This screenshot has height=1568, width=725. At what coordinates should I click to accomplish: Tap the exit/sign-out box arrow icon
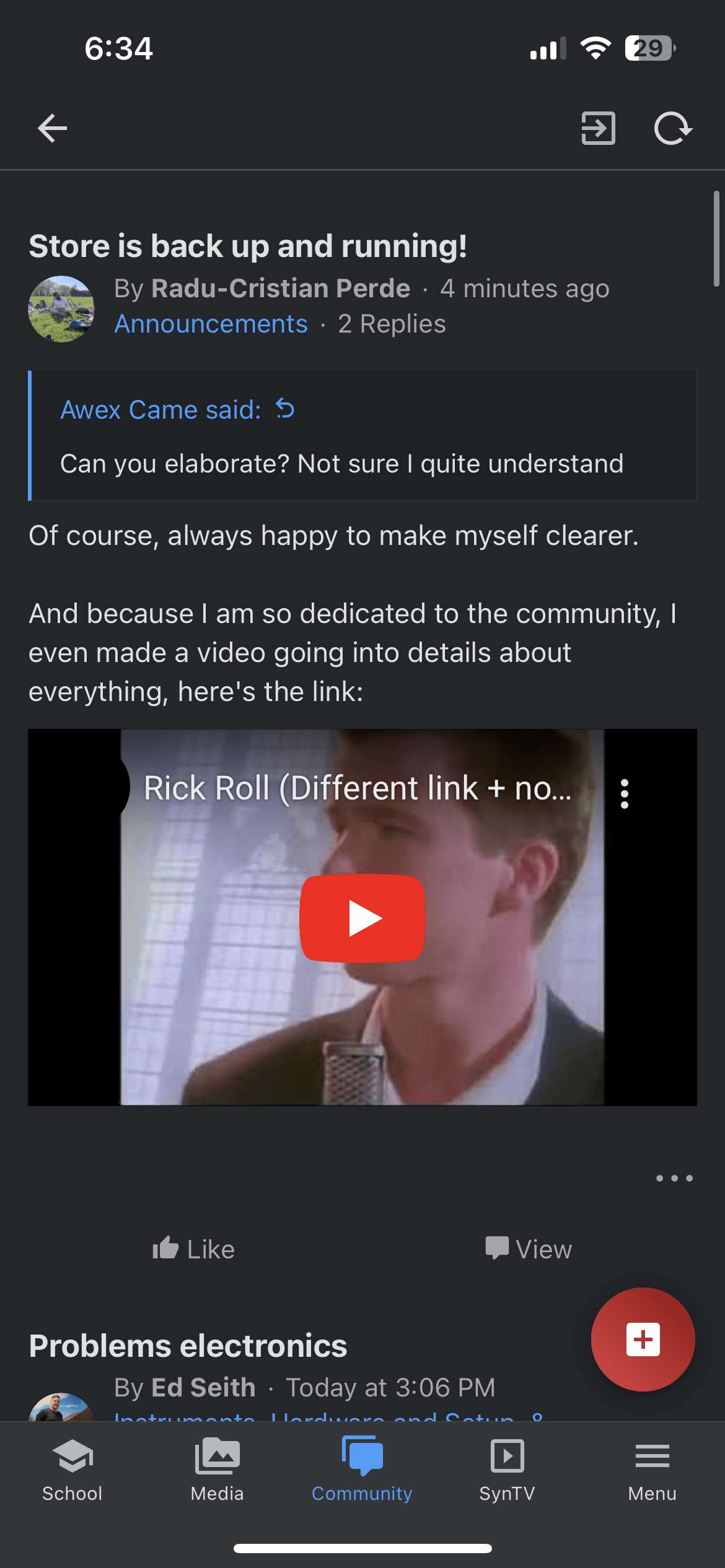[598, 128]
